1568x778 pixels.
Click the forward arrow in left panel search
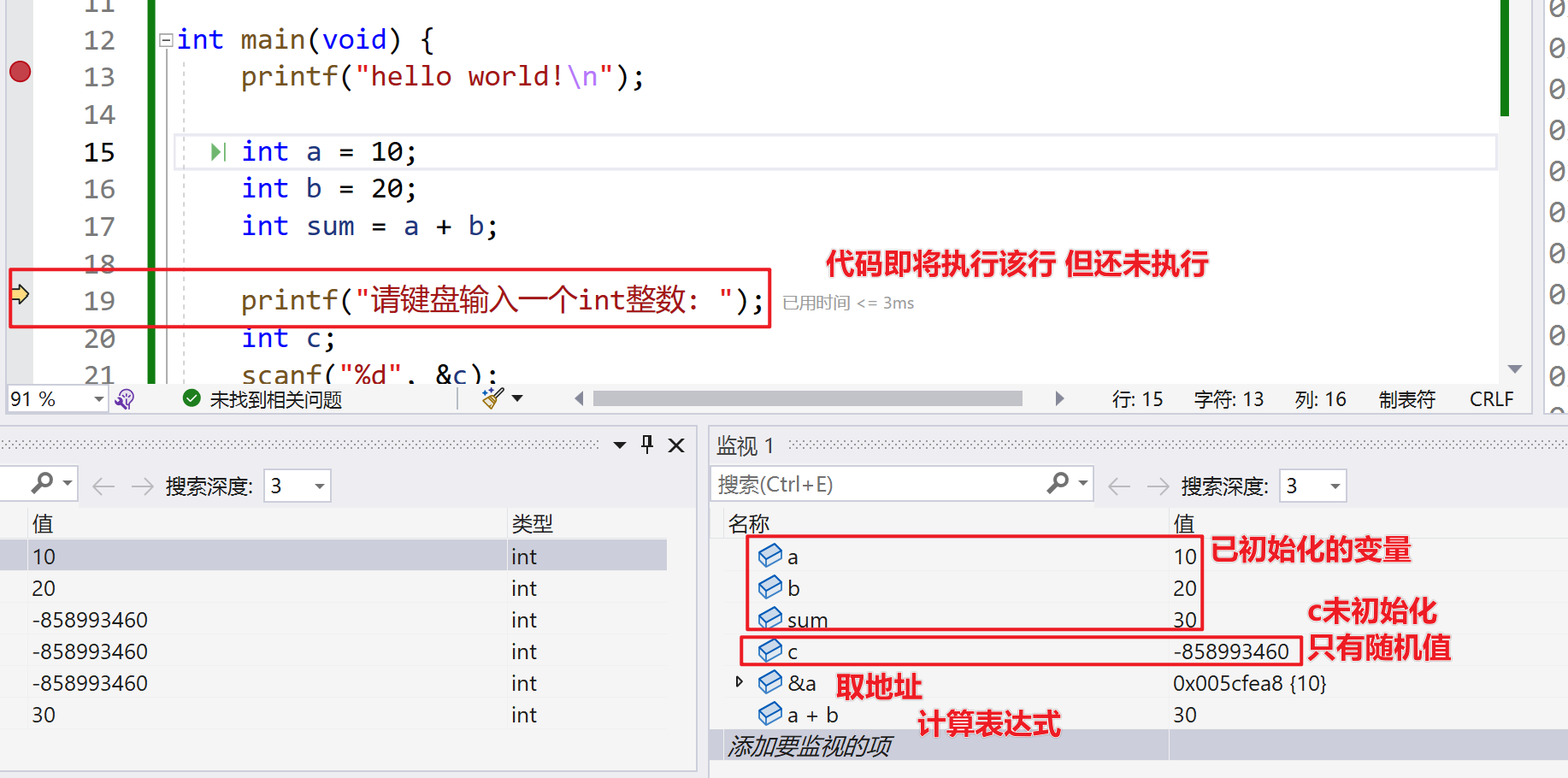[142, 486]
